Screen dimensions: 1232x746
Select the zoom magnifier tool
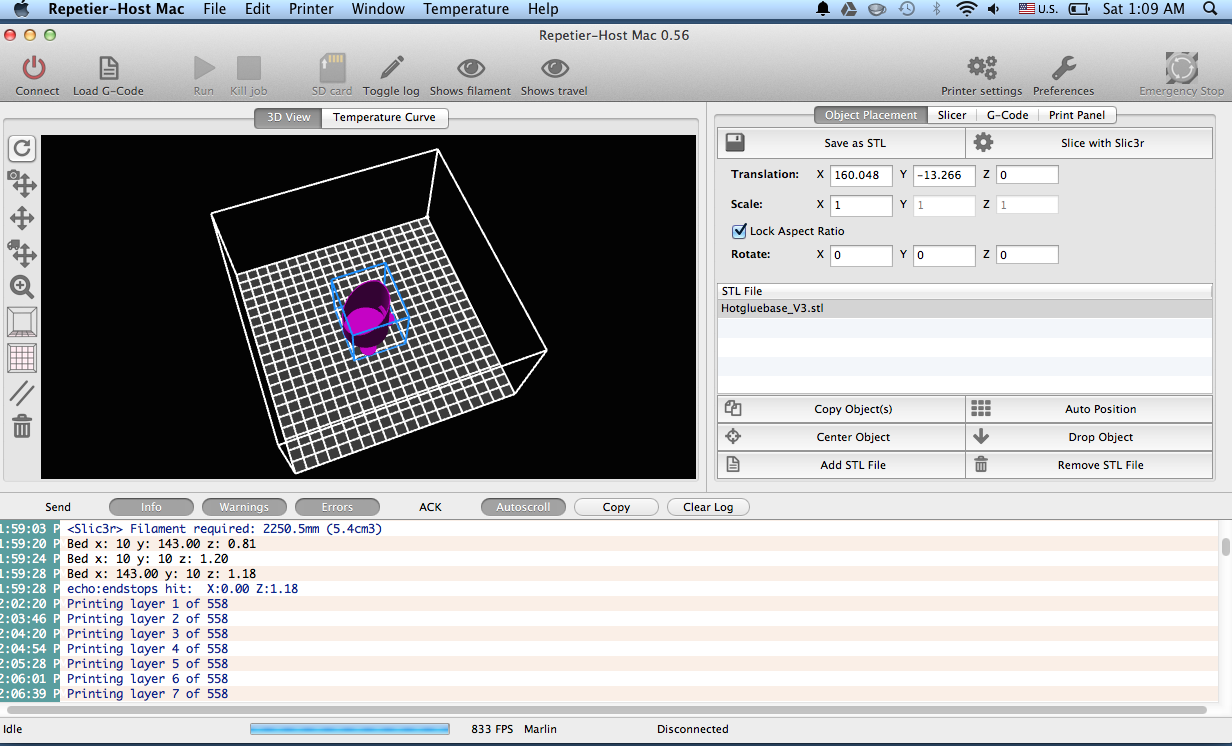(x=22, y=288)
